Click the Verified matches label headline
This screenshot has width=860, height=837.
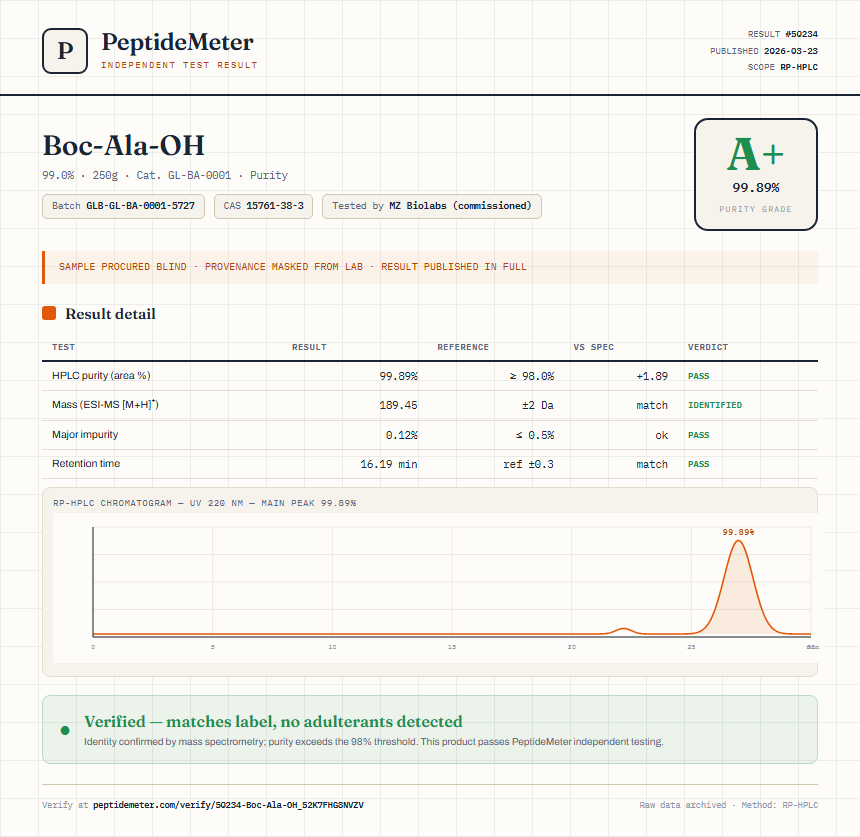(273, 721)
